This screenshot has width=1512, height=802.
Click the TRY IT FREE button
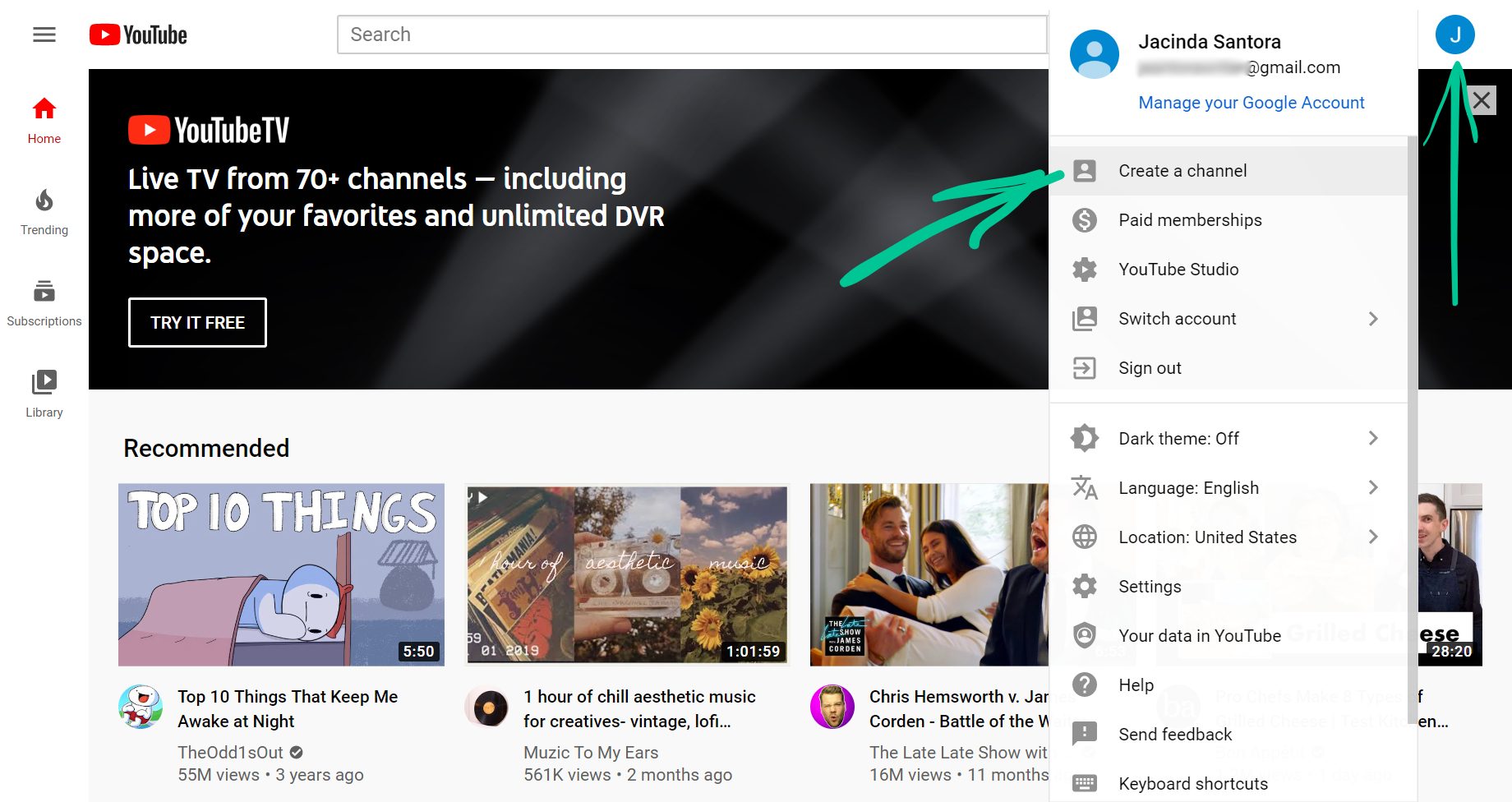point(197,322)
